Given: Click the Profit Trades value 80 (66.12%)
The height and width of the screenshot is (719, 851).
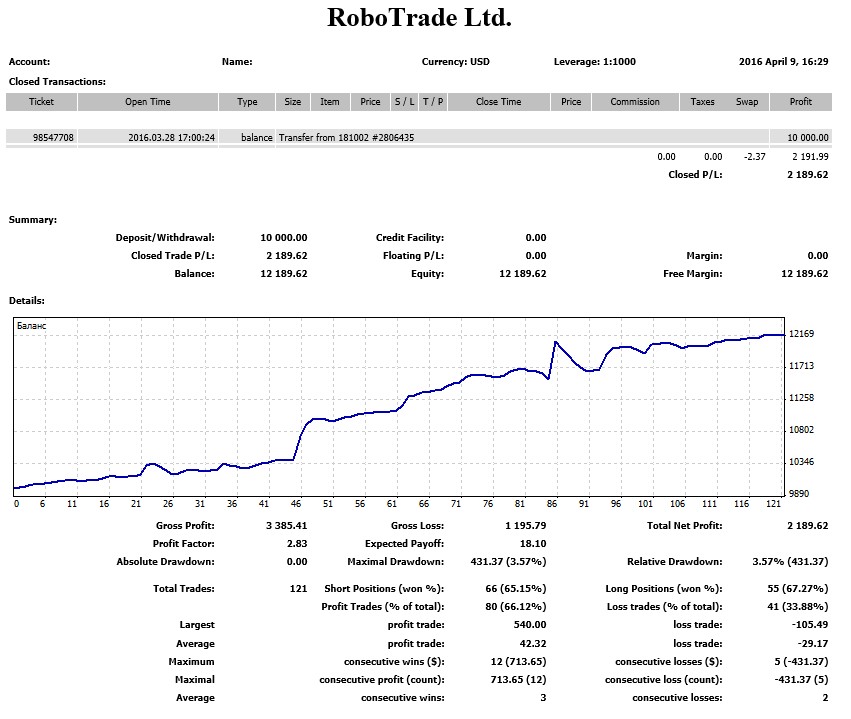Looking at the screenshot, I should (516, 607).
